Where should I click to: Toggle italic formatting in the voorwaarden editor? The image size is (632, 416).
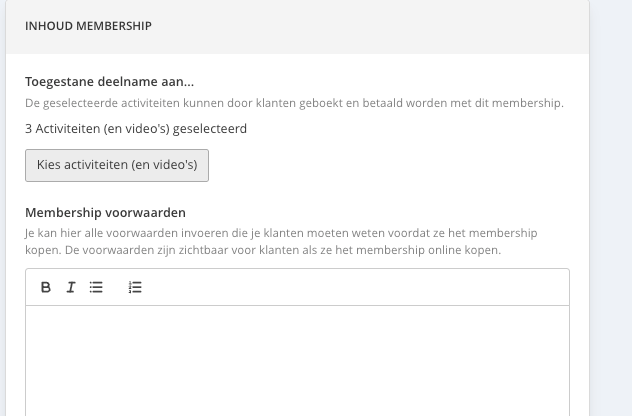point(71,287)
